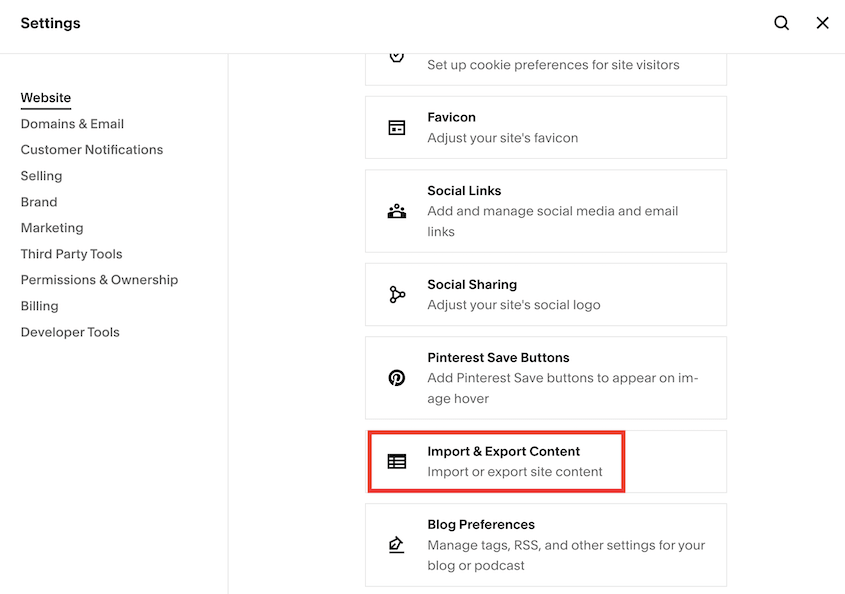Viewport: 845px width, 594px height.
Task: Open Brand settings
Action: pos(38,201)
